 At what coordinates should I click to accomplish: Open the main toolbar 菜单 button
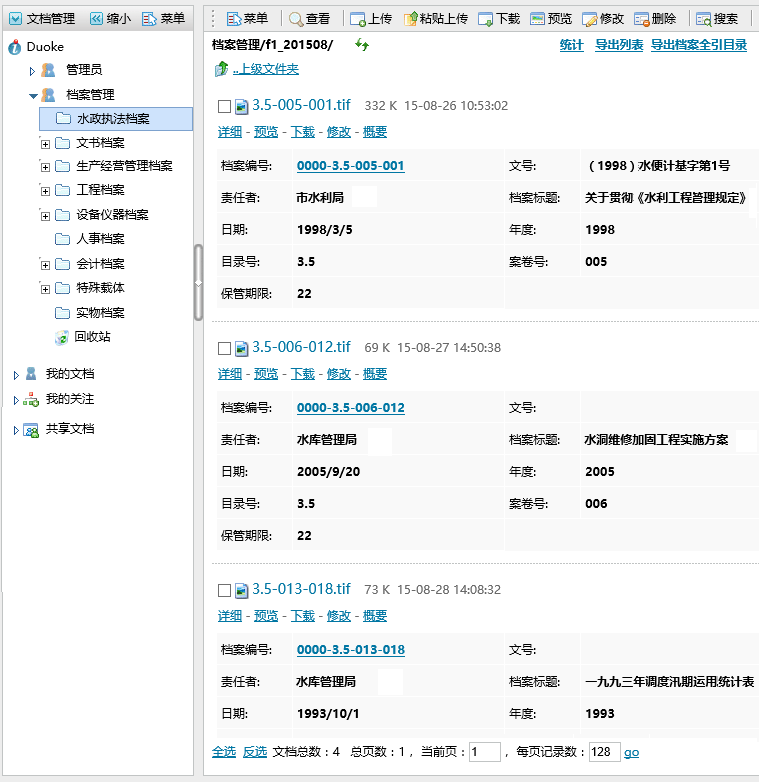click(247, 19)
